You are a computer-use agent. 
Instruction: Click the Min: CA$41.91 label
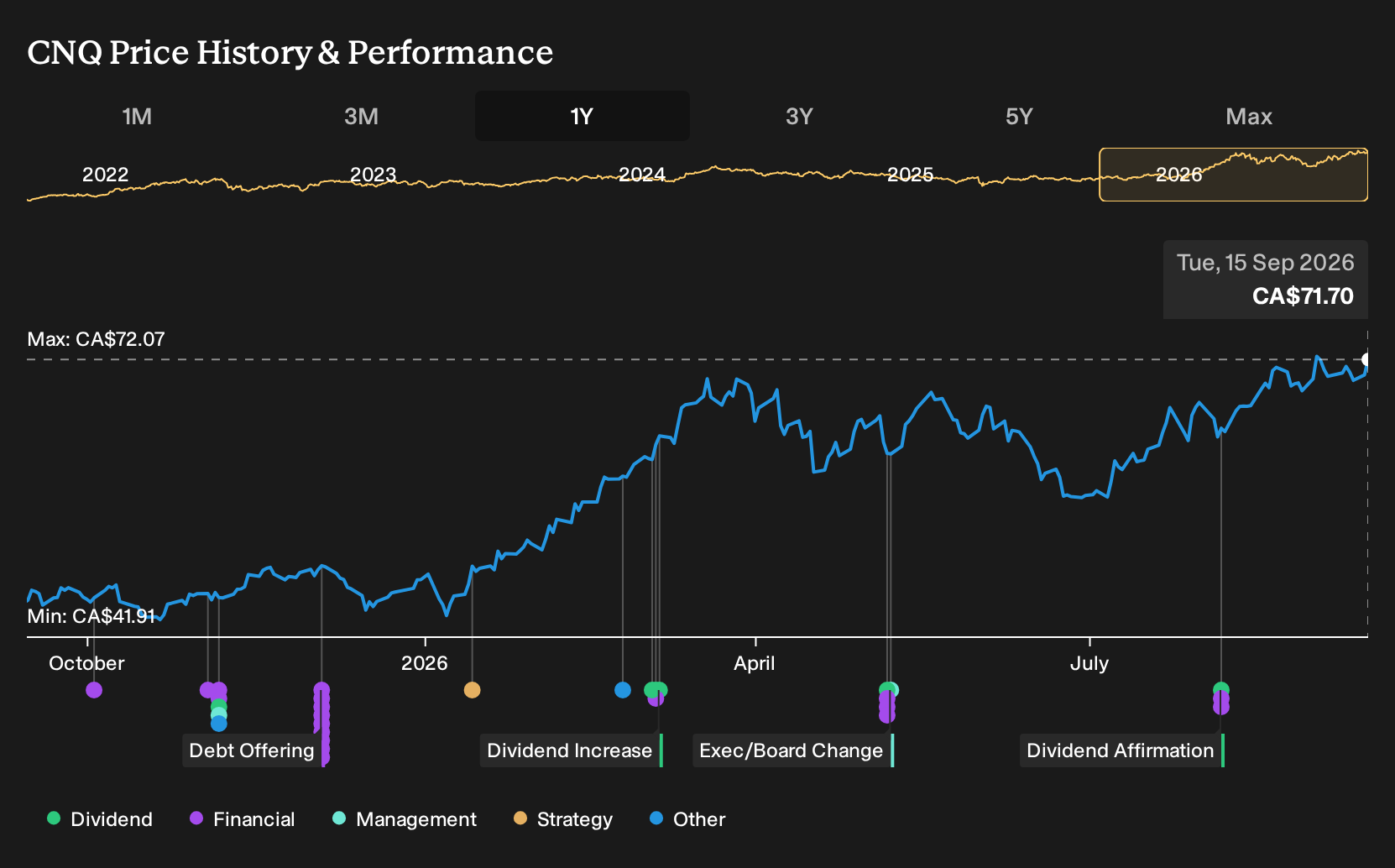click(91, 616)
